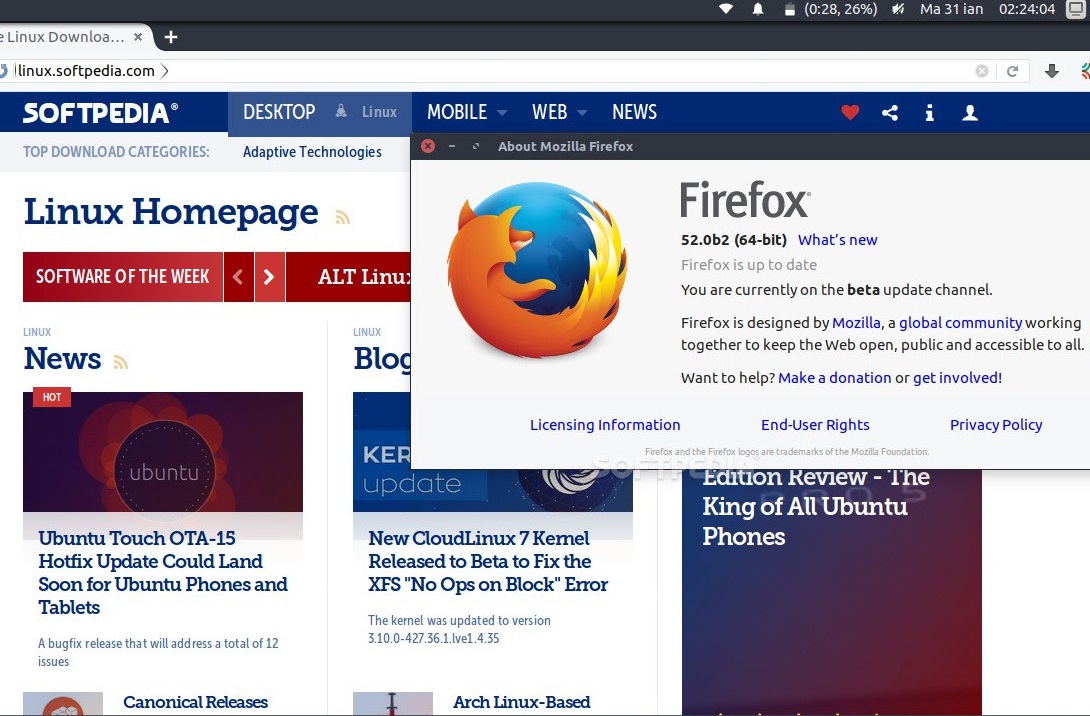Viewport: 1090px width, 716px height.
Task: Click the share icon in Softpedia header
Action: (x=890, y=112)
